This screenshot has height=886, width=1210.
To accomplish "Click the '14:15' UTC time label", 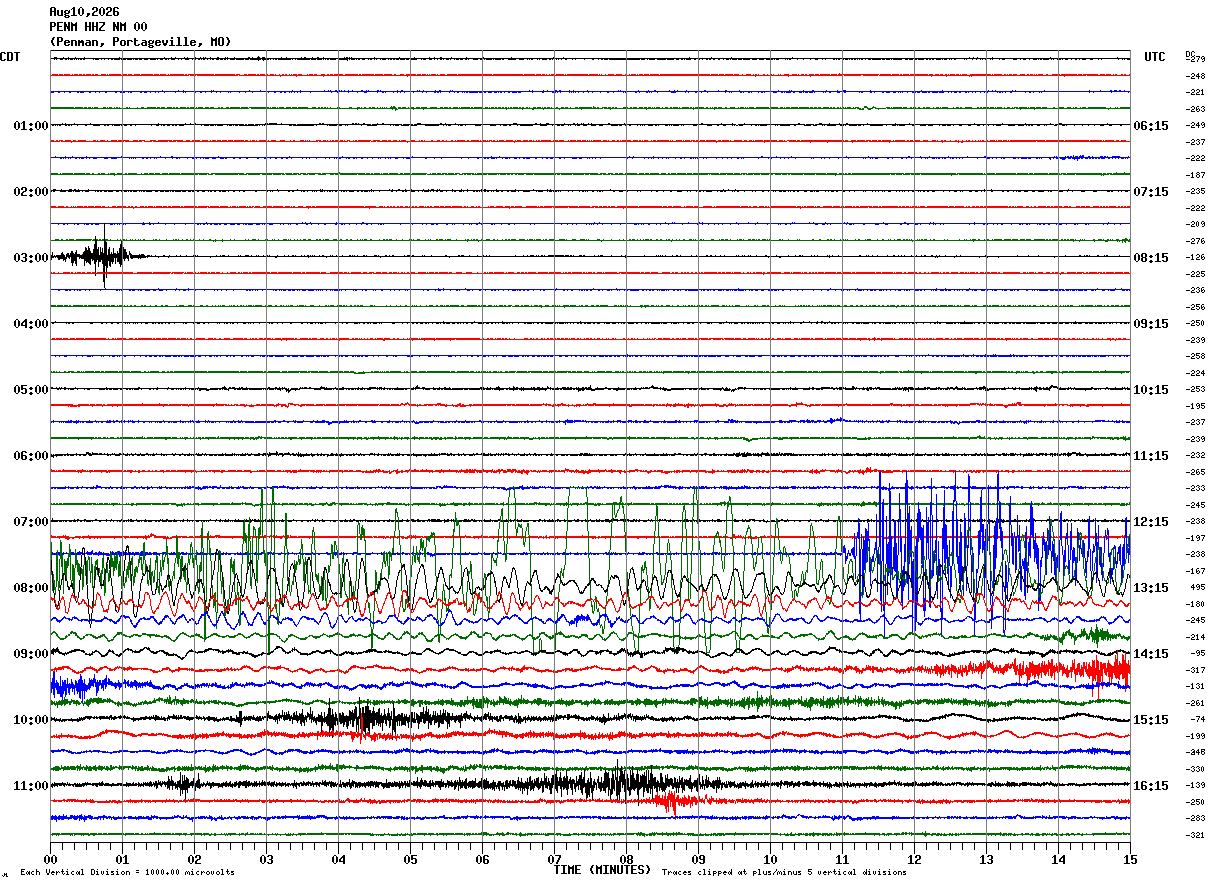I will [x=1150, y=654].
